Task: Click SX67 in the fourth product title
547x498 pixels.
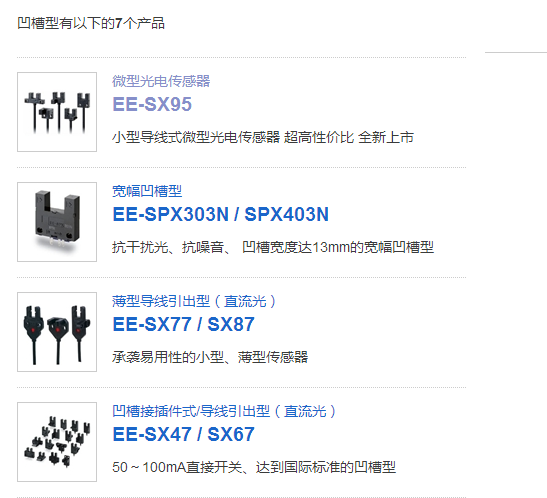Action: [231, 434]
